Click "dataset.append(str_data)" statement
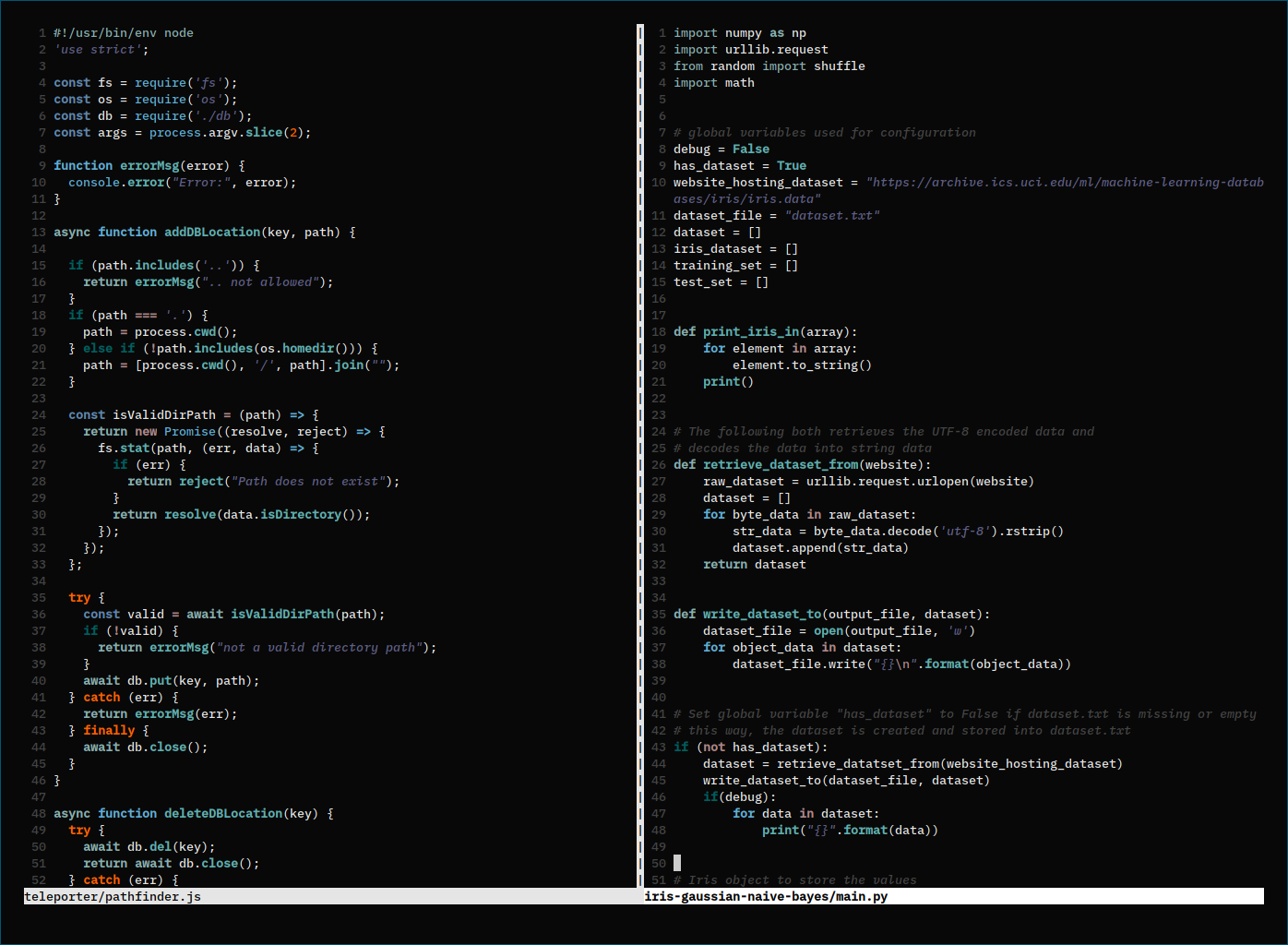Screen dimensions: 1288x945 tap(821, 548)
